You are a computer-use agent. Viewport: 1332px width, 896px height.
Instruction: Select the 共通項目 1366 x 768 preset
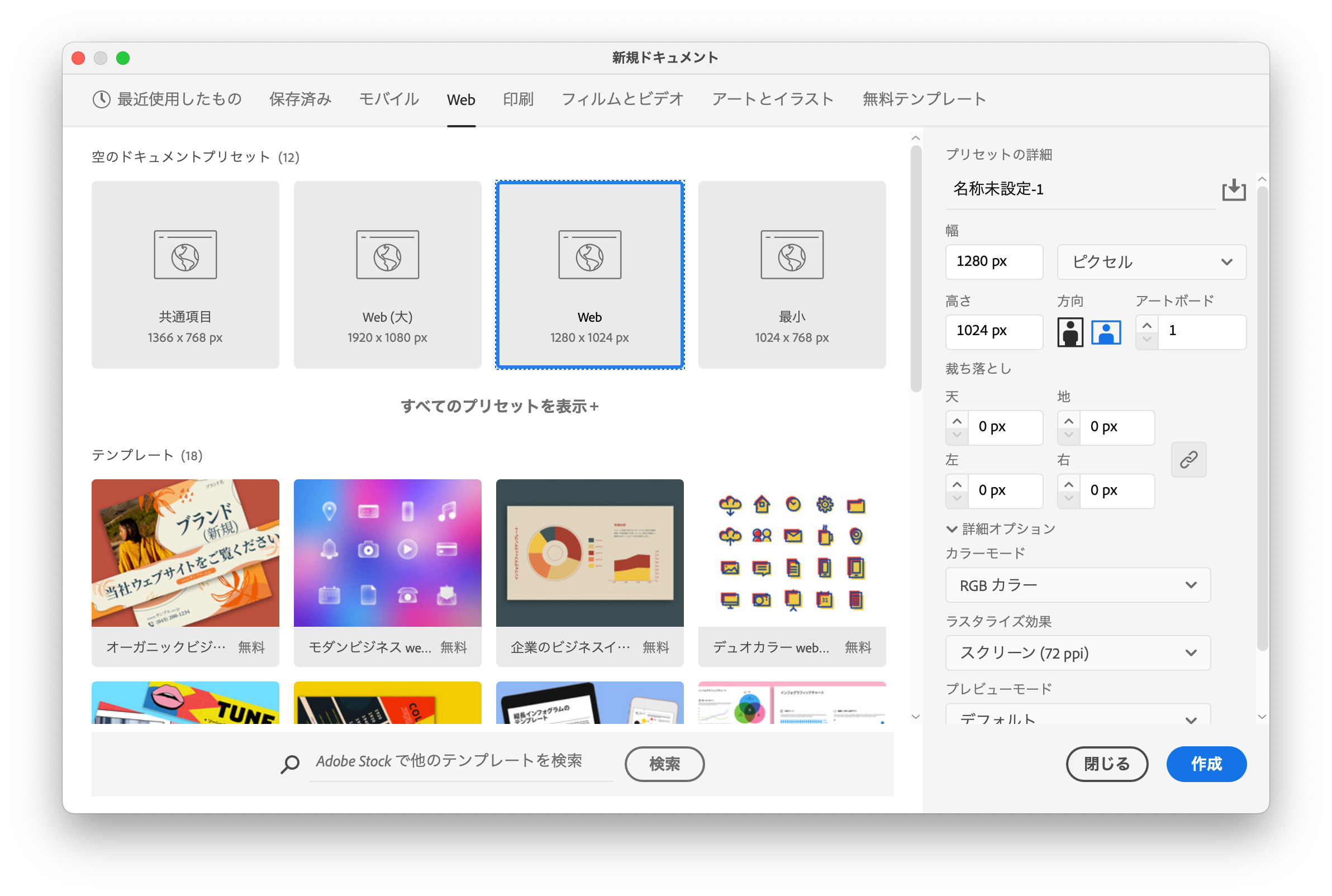click(x=185, y=275)
